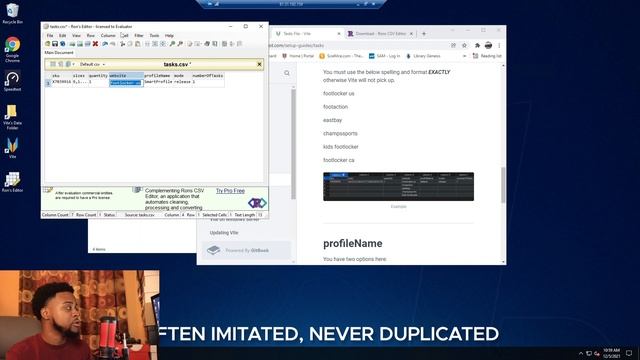Click the Updating Vite sidebar link
Image resolution: width=640 pixels, height=360 pixels.
[x=224, y=233]
